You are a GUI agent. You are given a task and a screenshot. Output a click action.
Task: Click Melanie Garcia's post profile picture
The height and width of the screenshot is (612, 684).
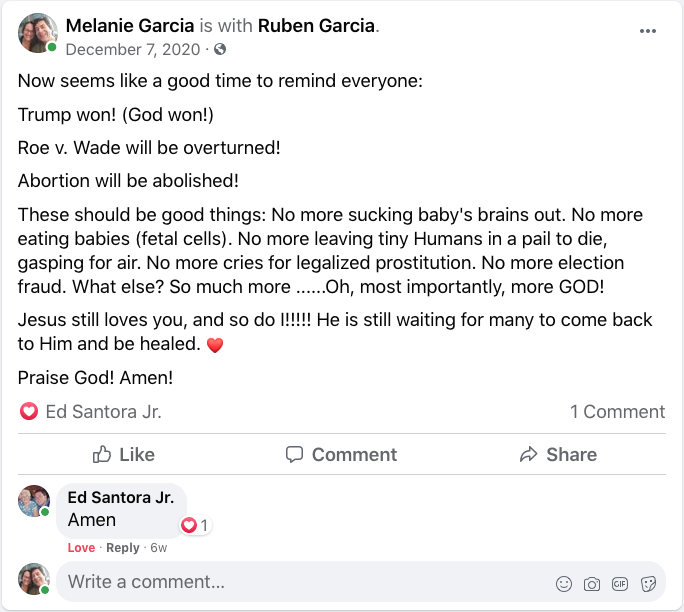point(38,33)
